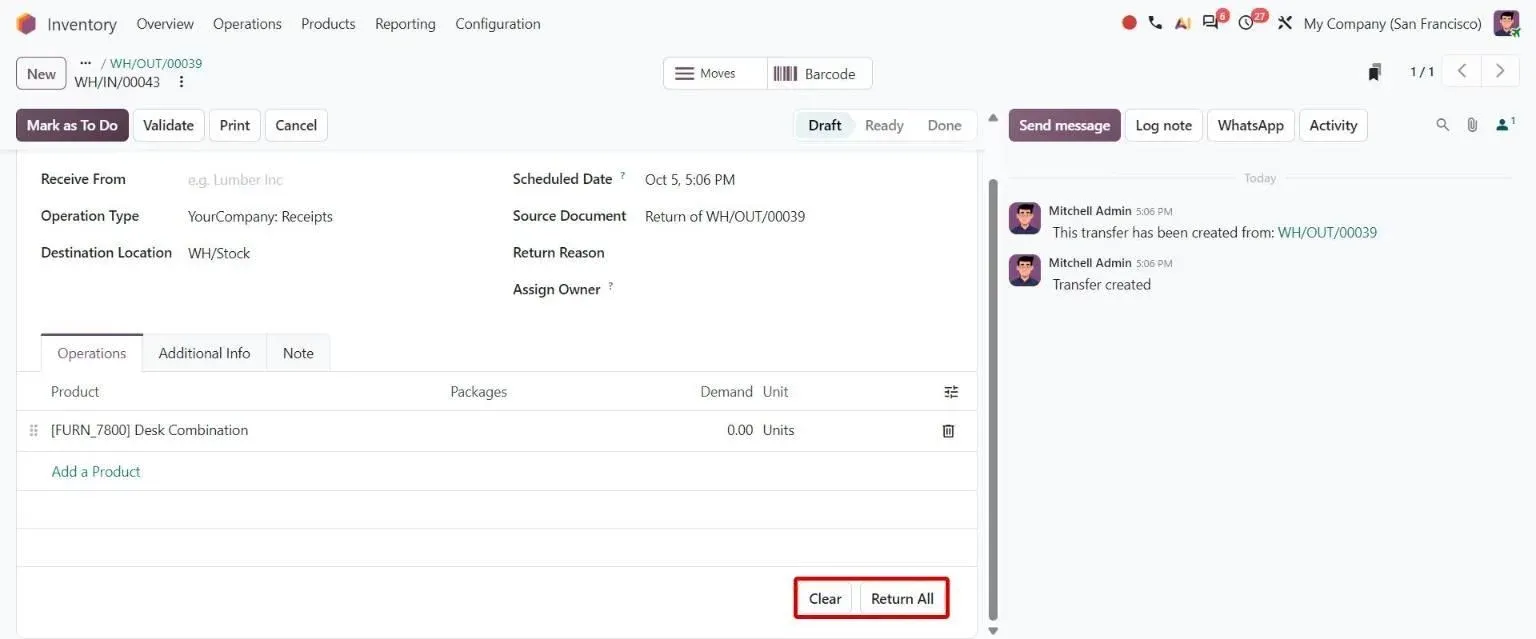1536x639 pixels.
Task: Delete the Desk Combination line
Action: (x=948, y=431)
